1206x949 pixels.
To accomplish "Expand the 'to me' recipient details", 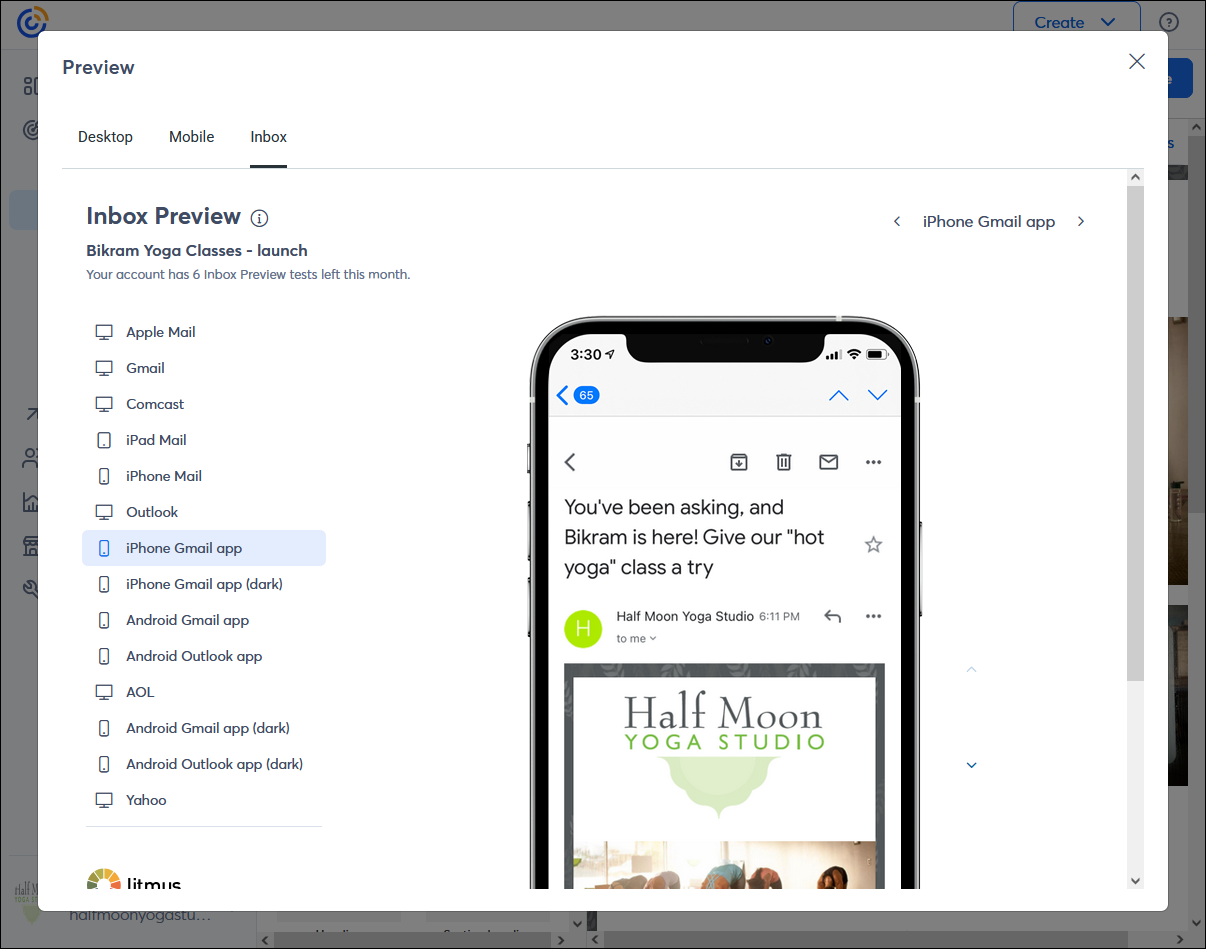I will tap(637, 638).
